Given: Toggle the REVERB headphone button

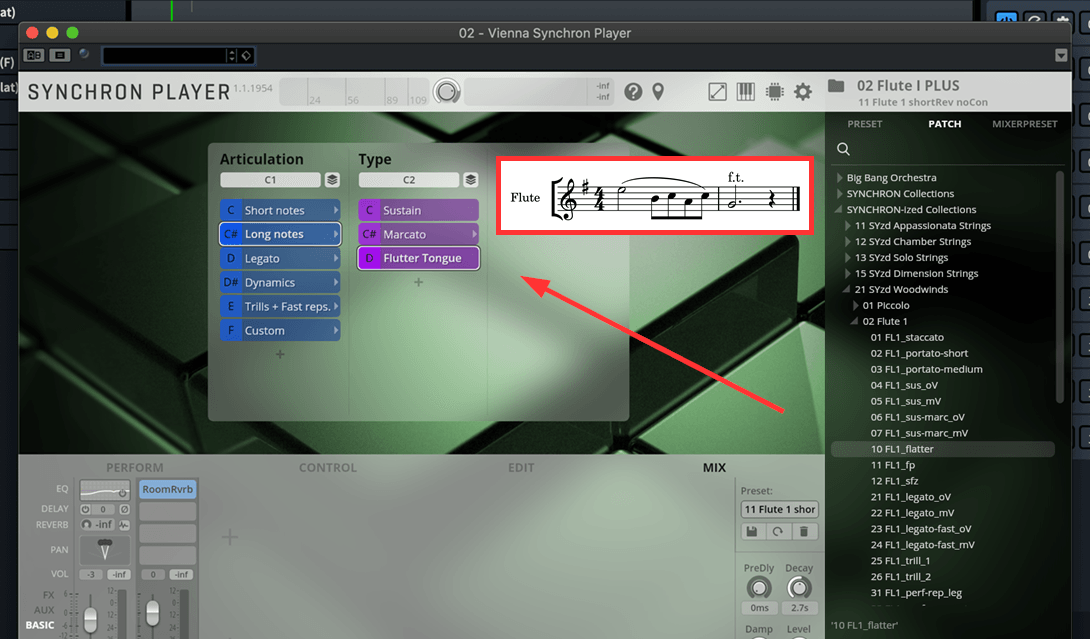Looking at the screenshot, I should [86, 524].
